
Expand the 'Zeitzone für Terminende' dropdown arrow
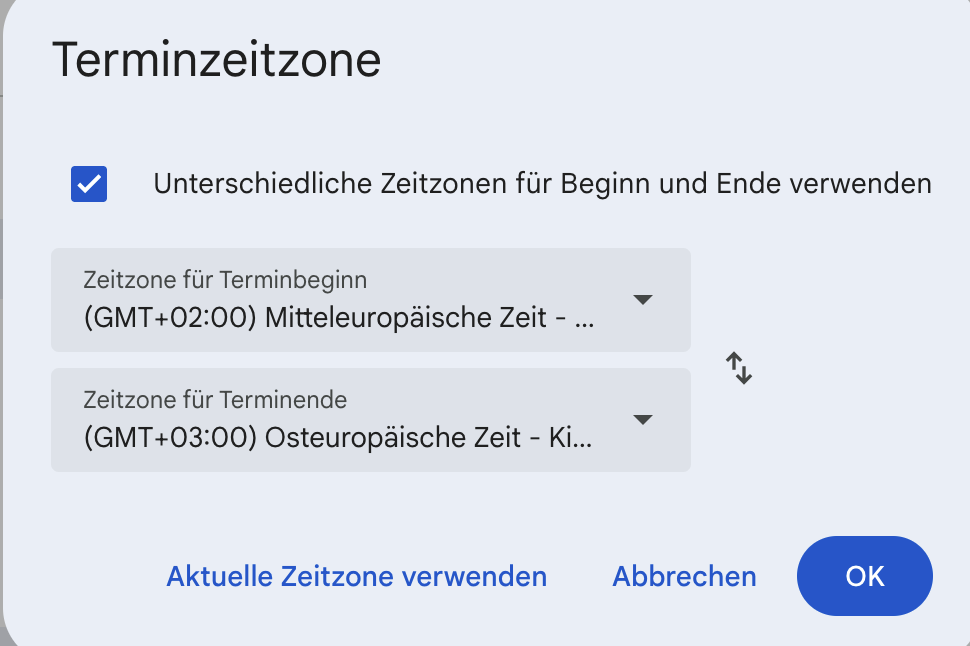click(x=643, y=420)
